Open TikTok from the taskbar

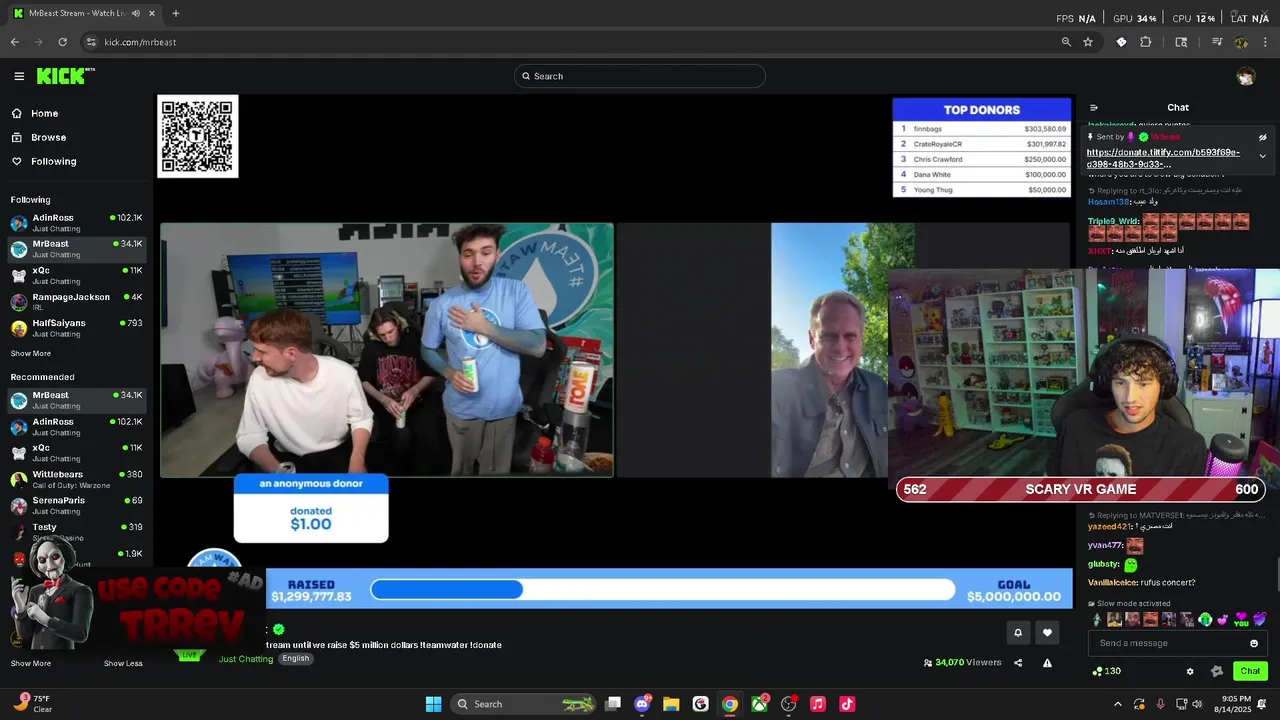[x=847, y=704]
